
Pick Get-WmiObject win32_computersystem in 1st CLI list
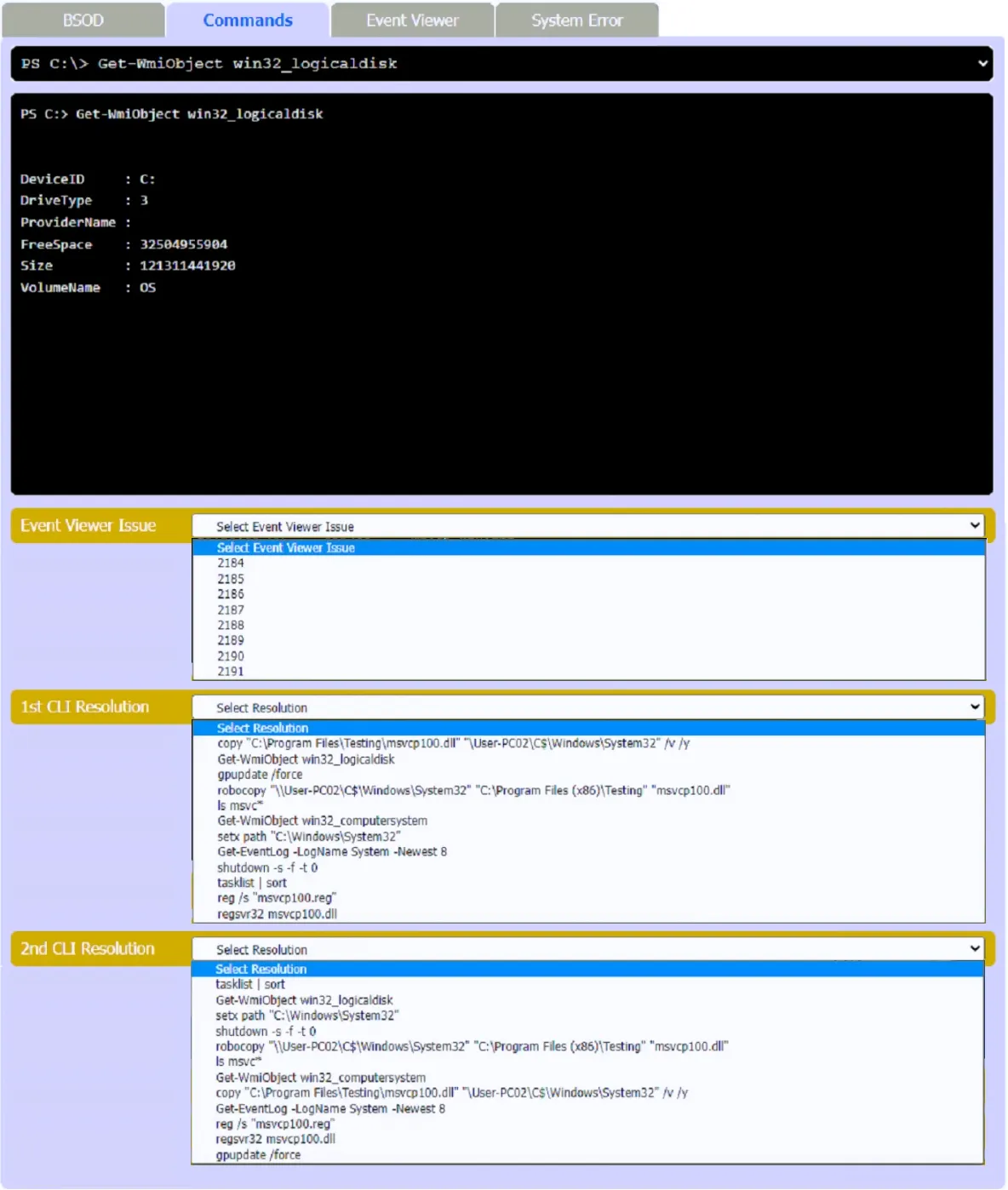[588, 821]
